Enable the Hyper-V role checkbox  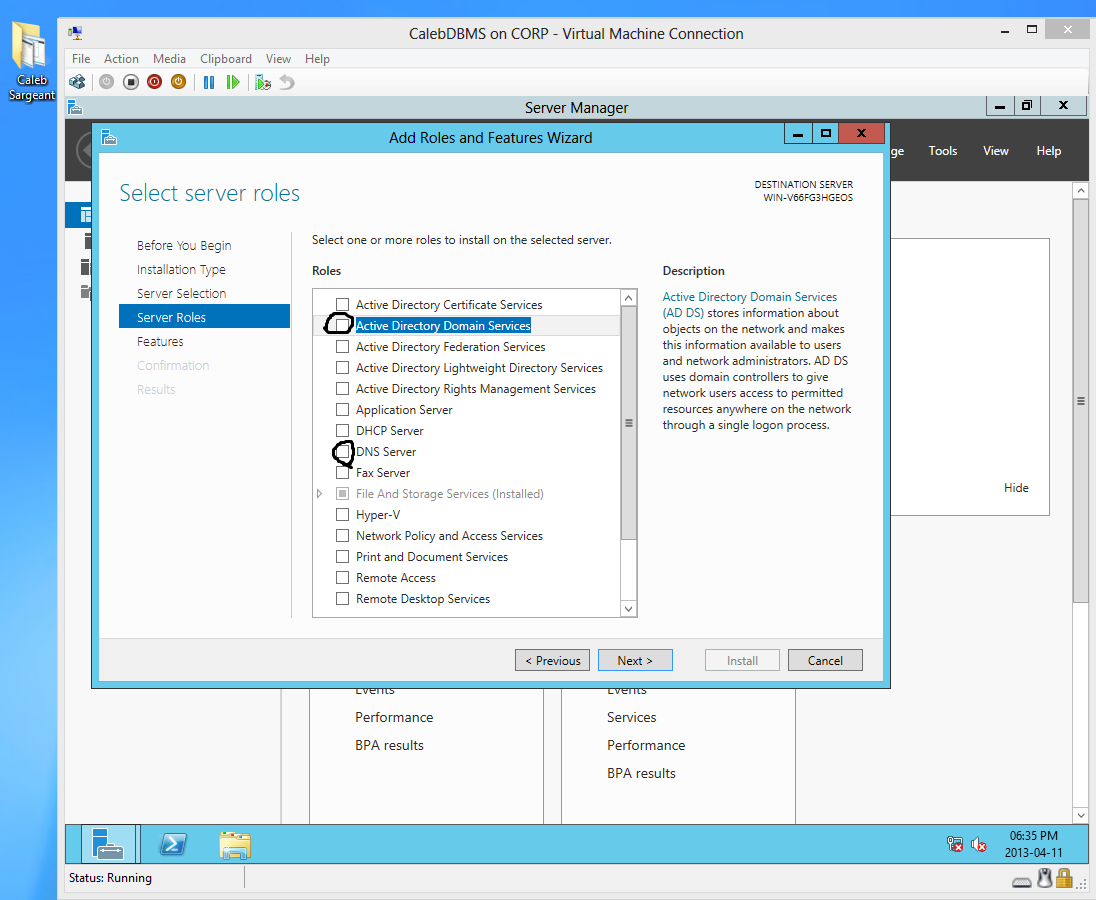tap(342, 515)
